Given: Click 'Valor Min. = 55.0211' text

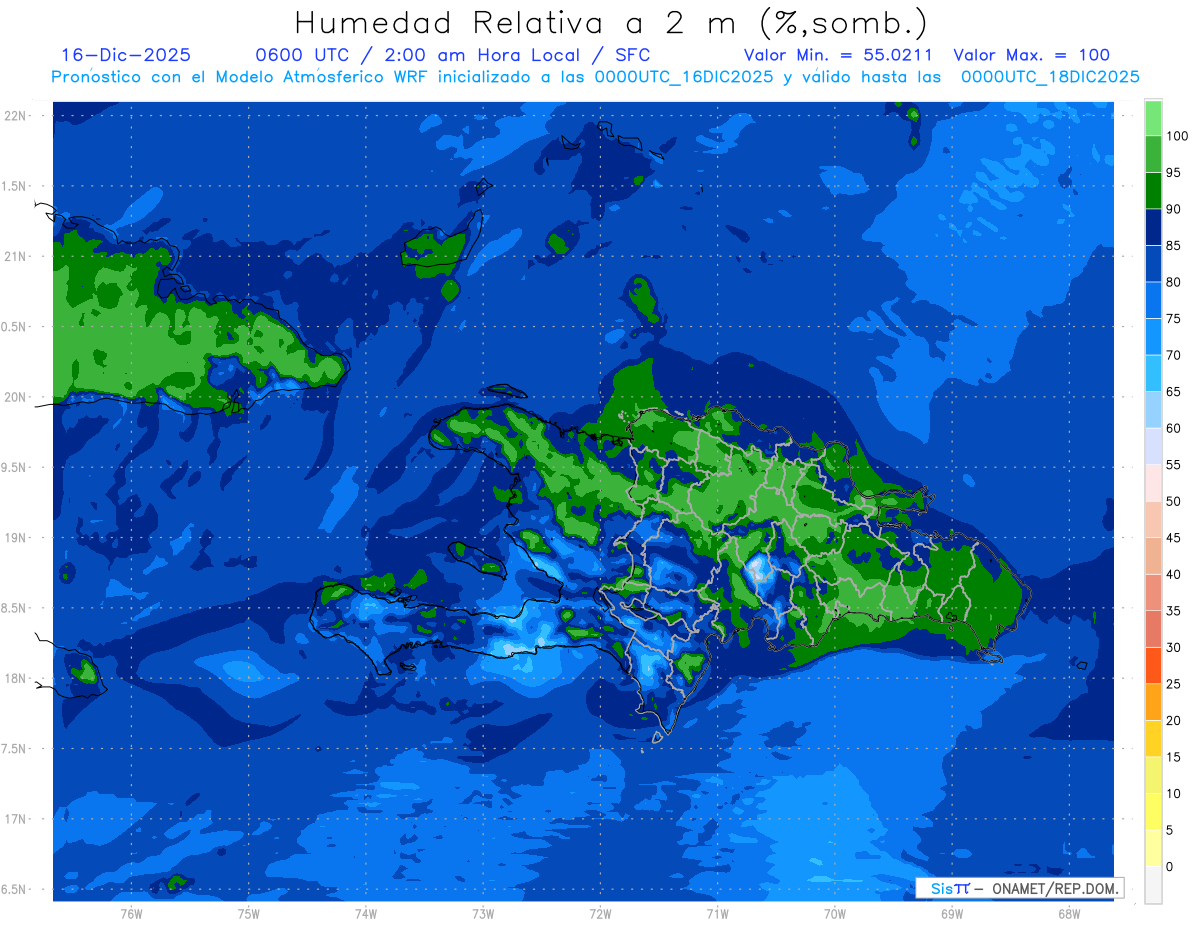Looking at the screenshot, I should click(838, 55).
